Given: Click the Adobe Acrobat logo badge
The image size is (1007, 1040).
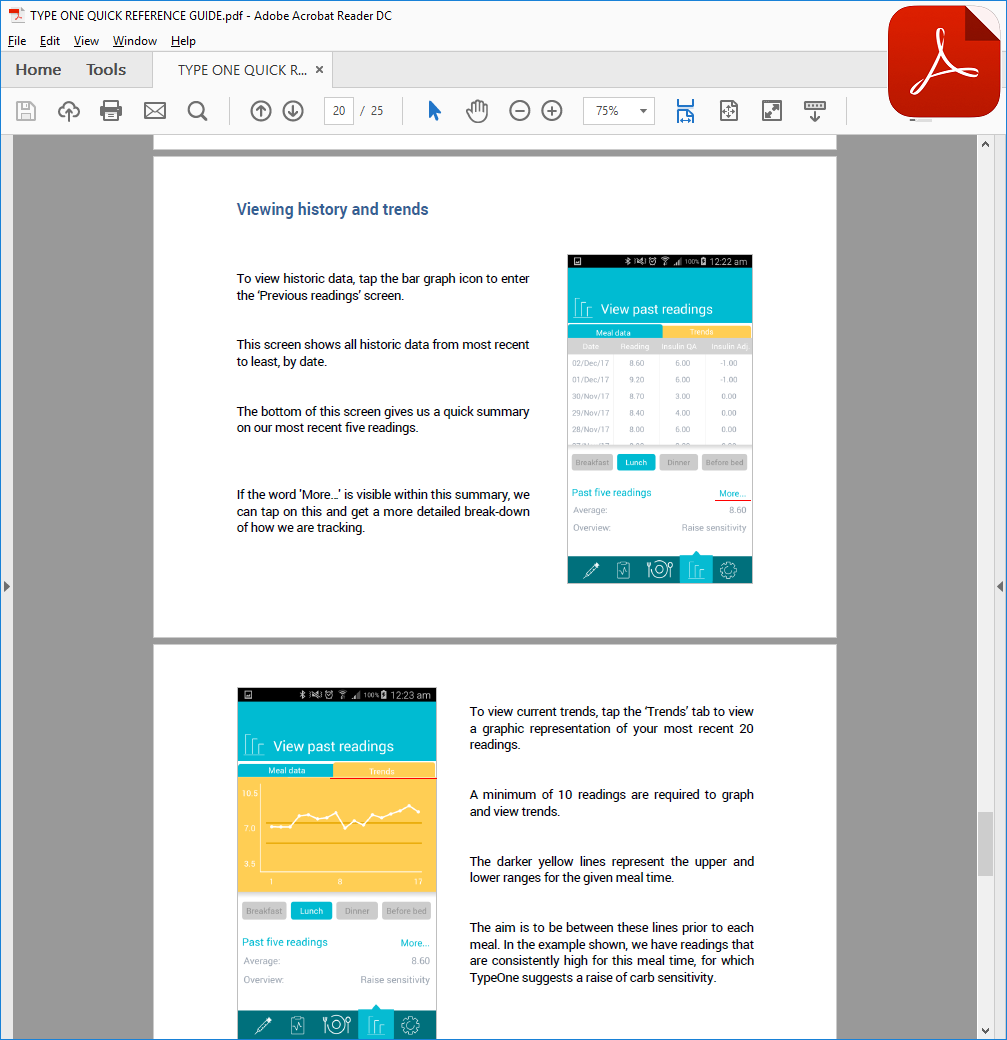Looking at the screenshot, I should click(x=943, y=61).
